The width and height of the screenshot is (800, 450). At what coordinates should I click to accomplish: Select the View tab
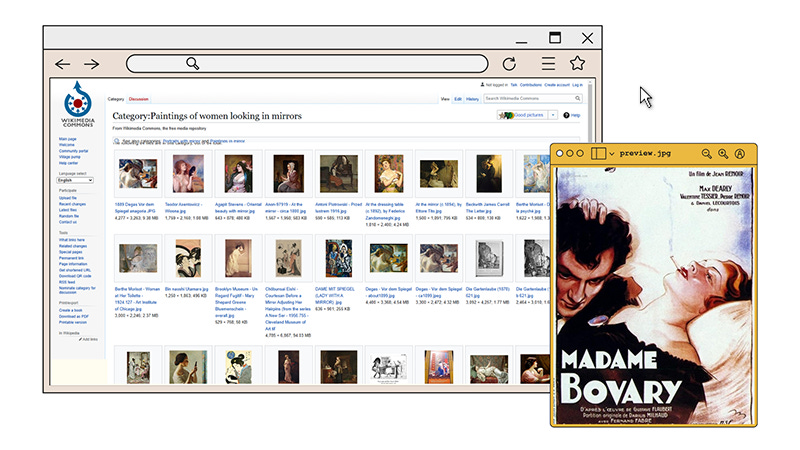(x=445, y=99)
